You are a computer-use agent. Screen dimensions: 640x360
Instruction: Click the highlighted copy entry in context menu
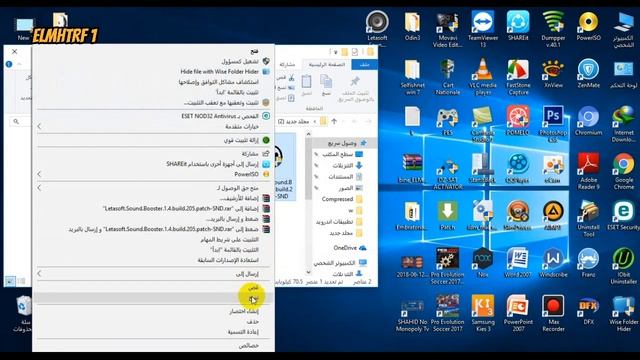pyautogui.click(x=152, y=298)
